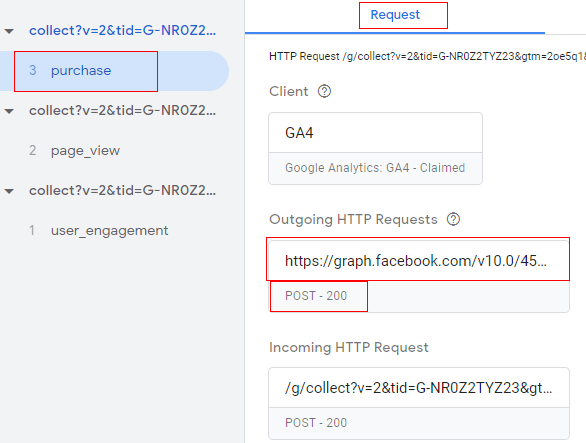Image resolution: width=586 pixels, height=443 pixels.
Task: Click Google Analytics: GA4 - Claimed text
Action: click(375, 168)
